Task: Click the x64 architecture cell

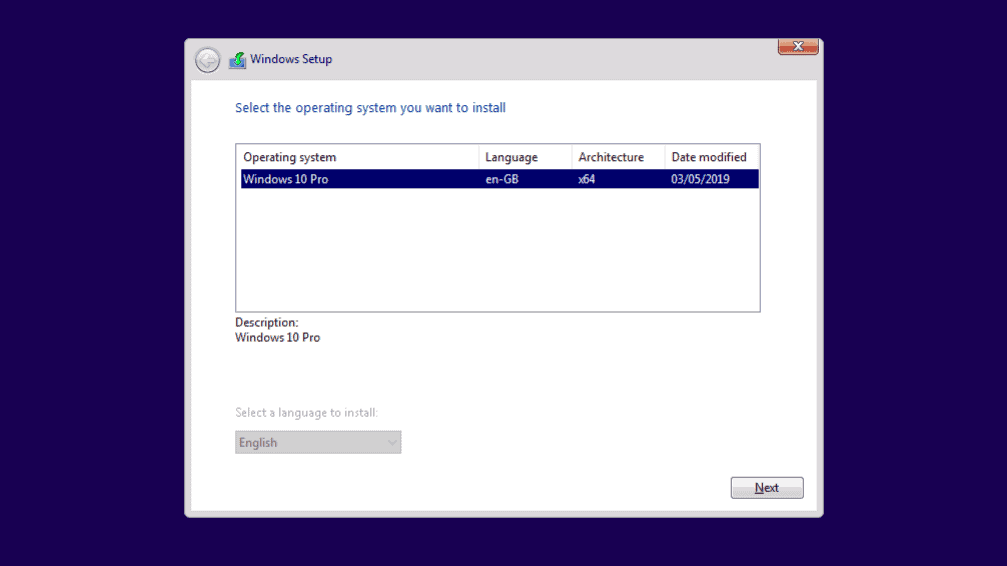Action: [587, 179]
